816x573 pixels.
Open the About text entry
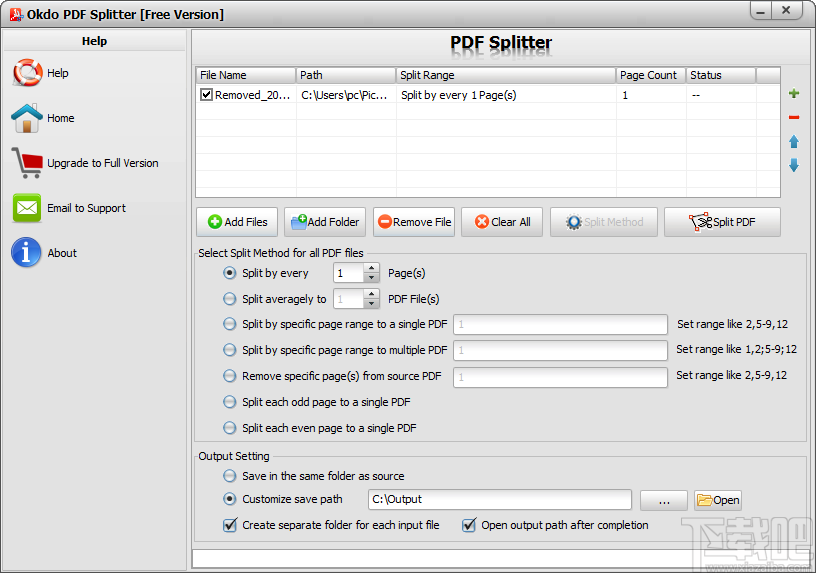tap(62, 253)
